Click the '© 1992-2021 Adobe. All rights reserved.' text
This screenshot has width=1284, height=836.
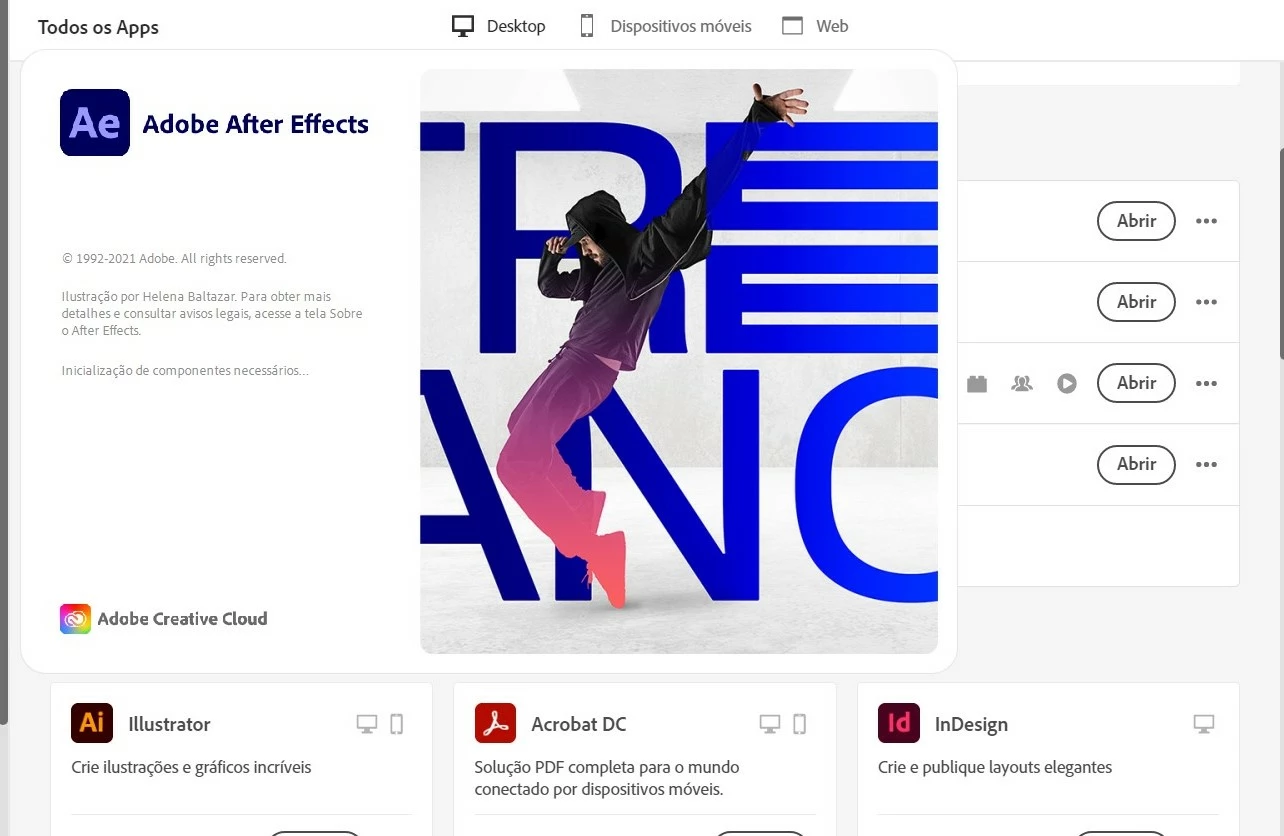174,258
